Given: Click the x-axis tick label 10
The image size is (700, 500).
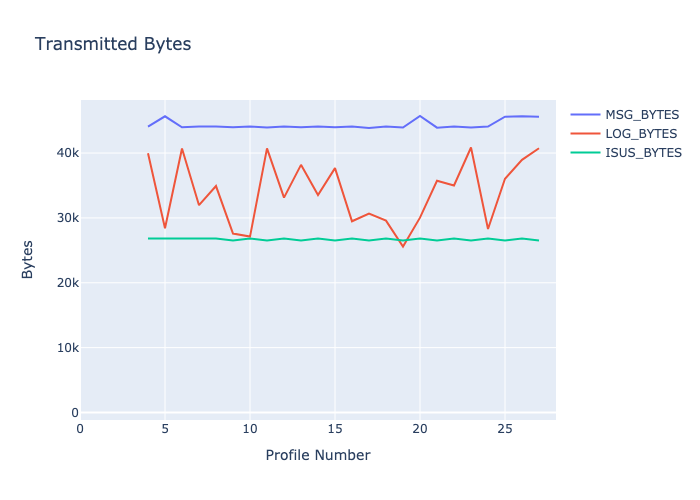Looking at the screenshot, I should click(250, 429).
